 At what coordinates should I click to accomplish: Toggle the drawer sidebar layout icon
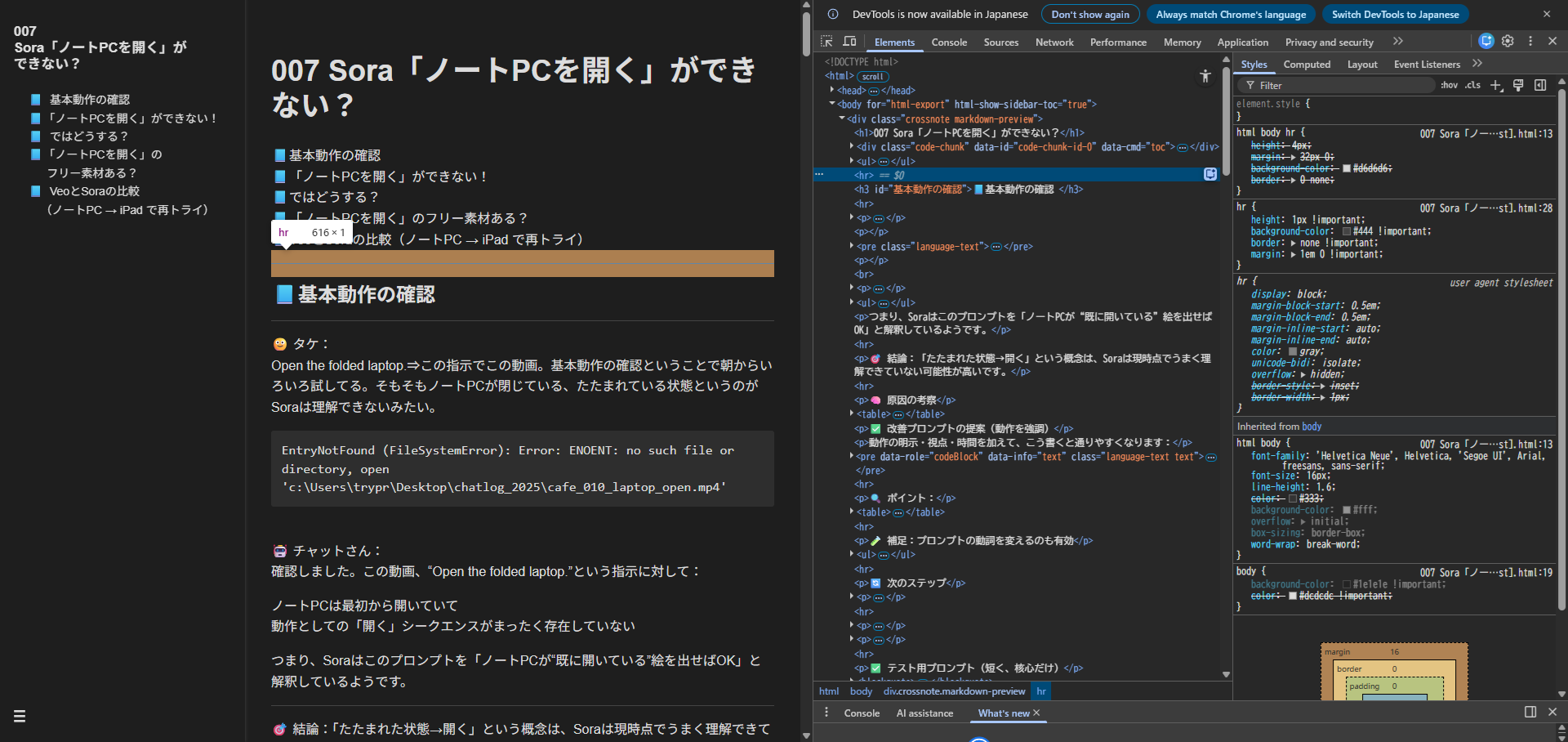(1530, 712)
